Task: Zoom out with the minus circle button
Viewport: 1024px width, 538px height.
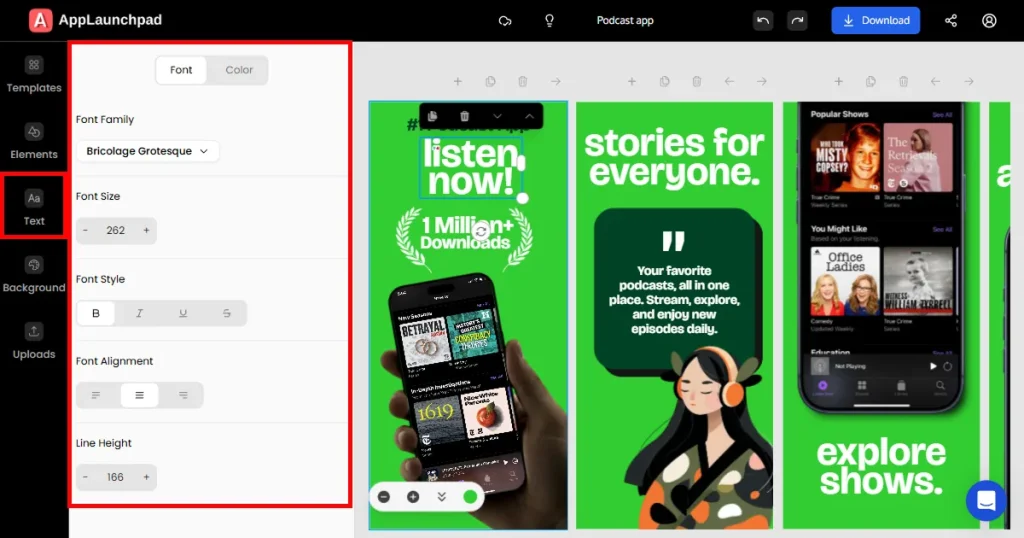Action: [x=384, y=497]
